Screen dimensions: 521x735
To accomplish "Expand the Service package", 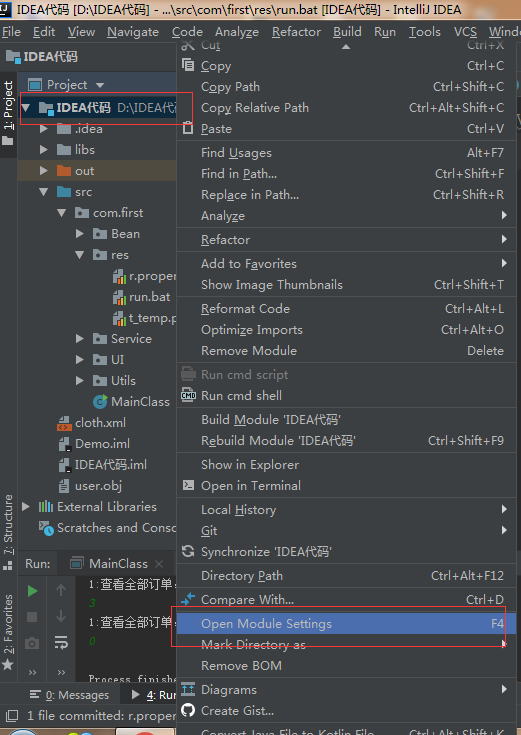I will [x=80, y=338].
